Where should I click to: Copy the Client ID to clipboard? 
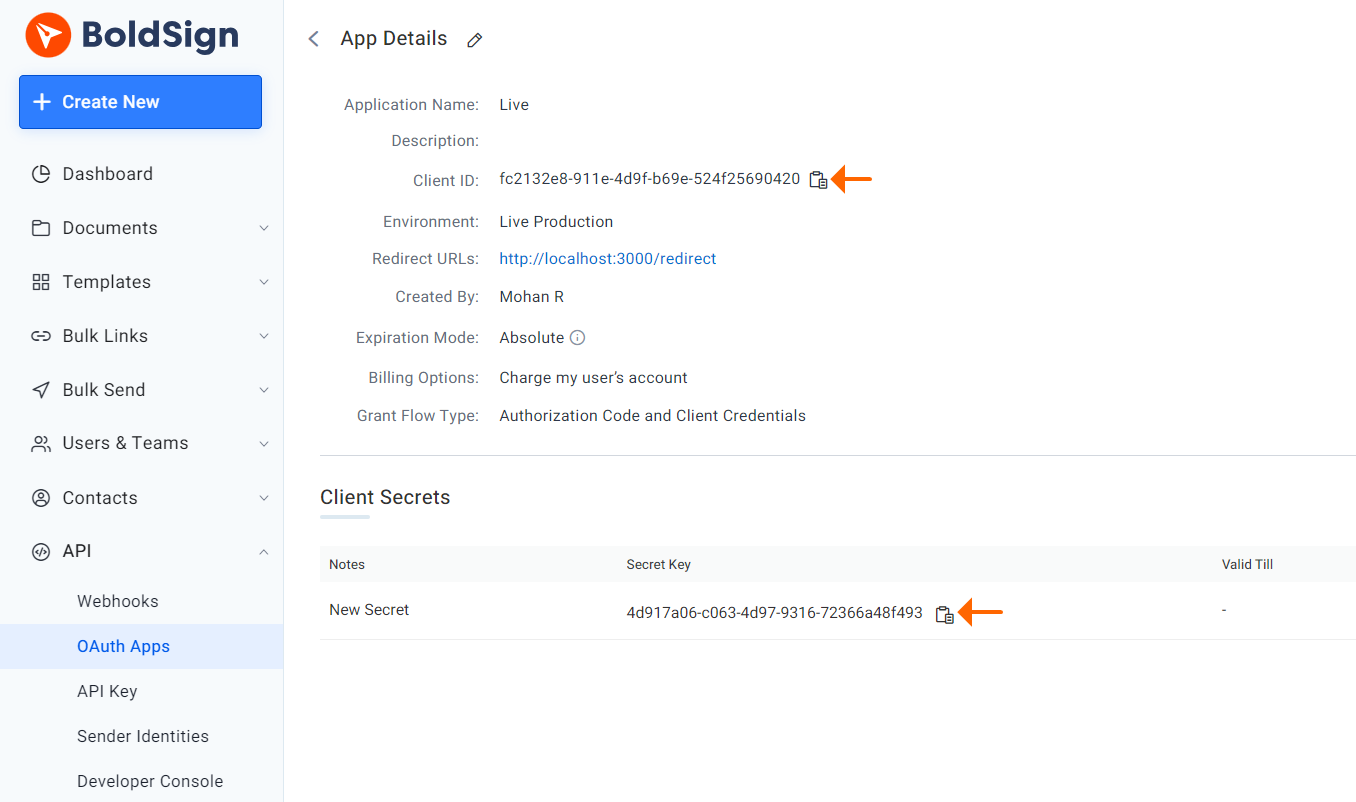pyautogui.click(x=817, y=179)
